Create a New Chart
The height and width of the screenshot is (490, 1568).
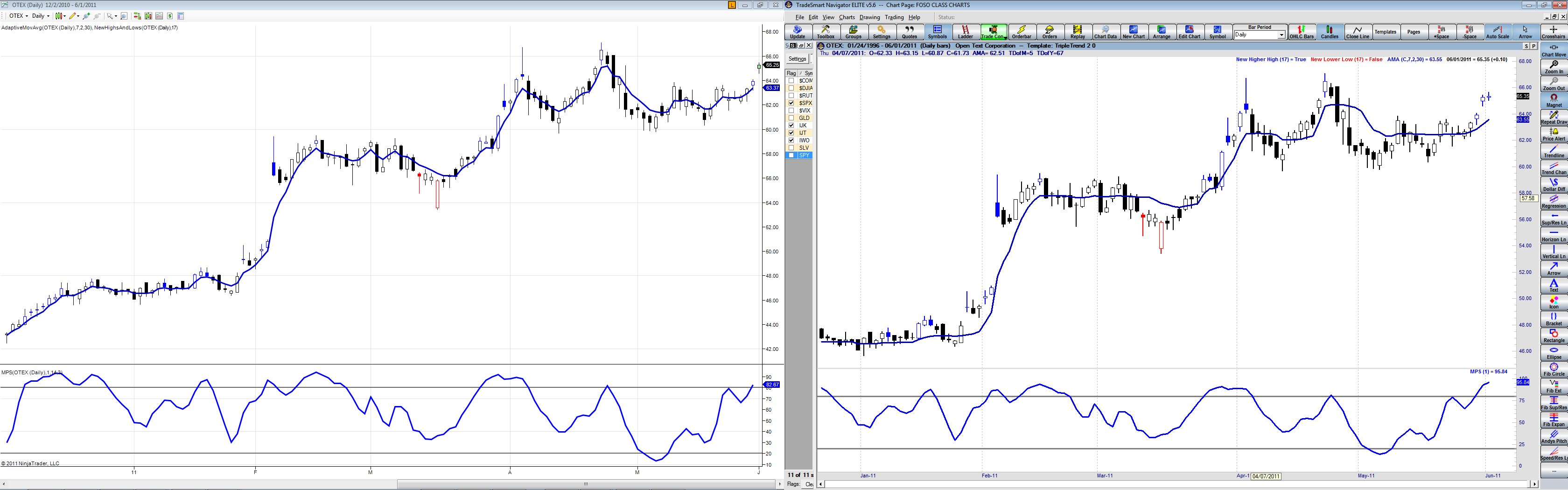(x=1134, y=32)
